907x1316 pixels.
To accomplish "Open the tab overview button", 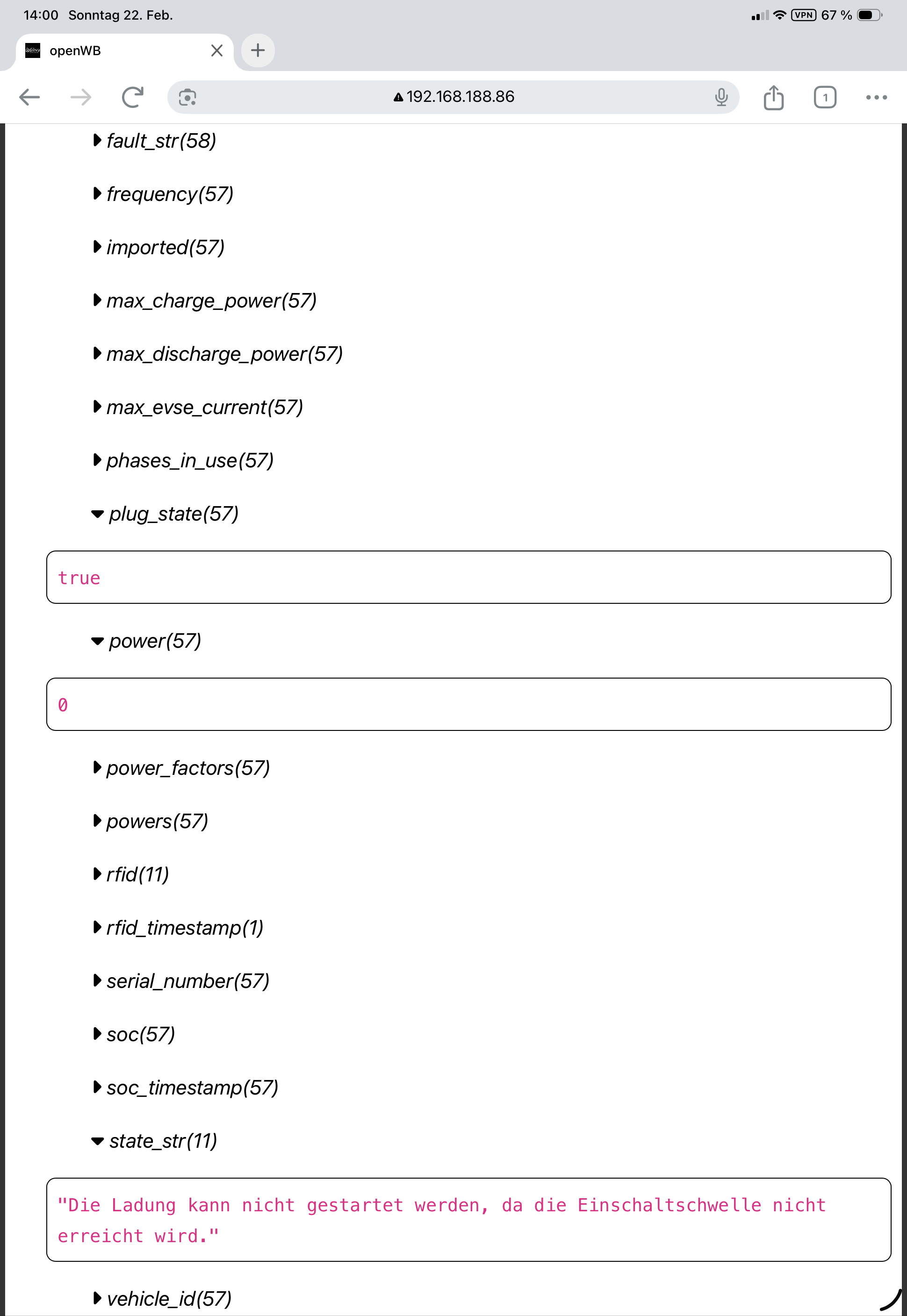I will [x=824, y=97].
